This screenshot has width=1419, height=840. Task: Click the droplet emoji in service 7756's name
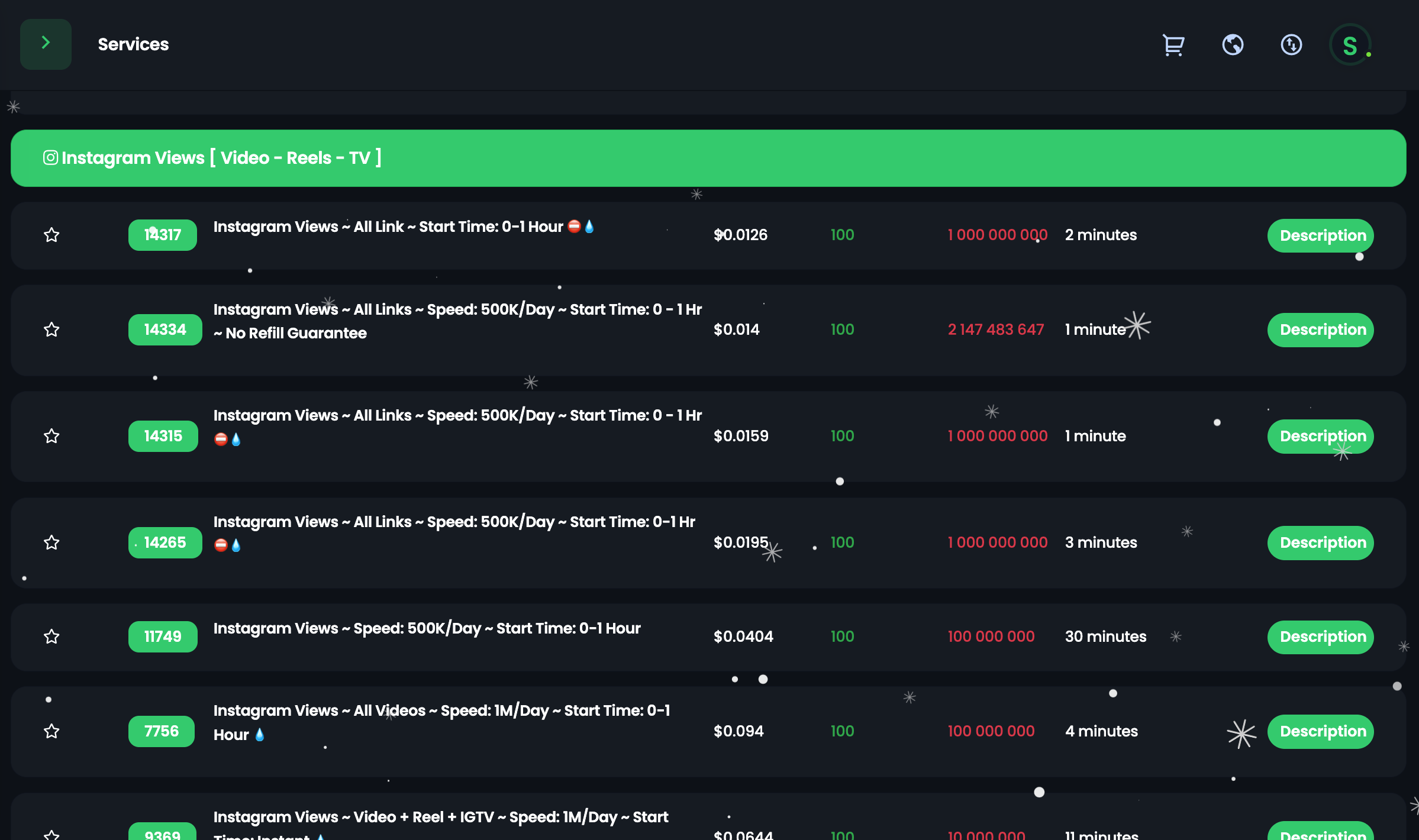[259, 735]
